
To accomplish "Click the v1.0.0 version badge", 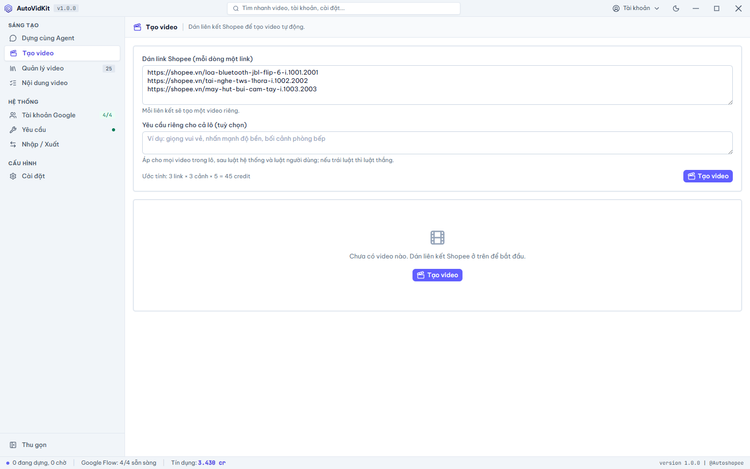I will point(66,8).
